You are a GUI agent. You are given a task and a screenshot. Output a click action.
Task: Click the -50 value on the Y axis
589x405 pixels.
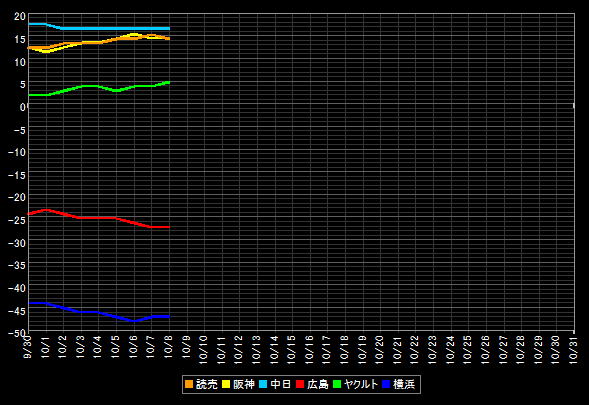17,333
